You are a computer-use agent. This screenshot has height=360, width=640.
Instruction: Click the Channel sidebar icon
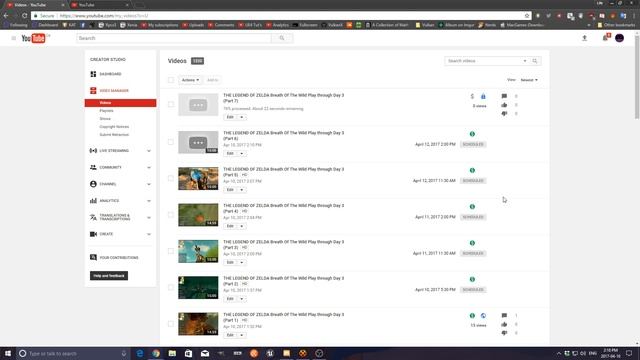pyautogui.click(x=93, y=184)
